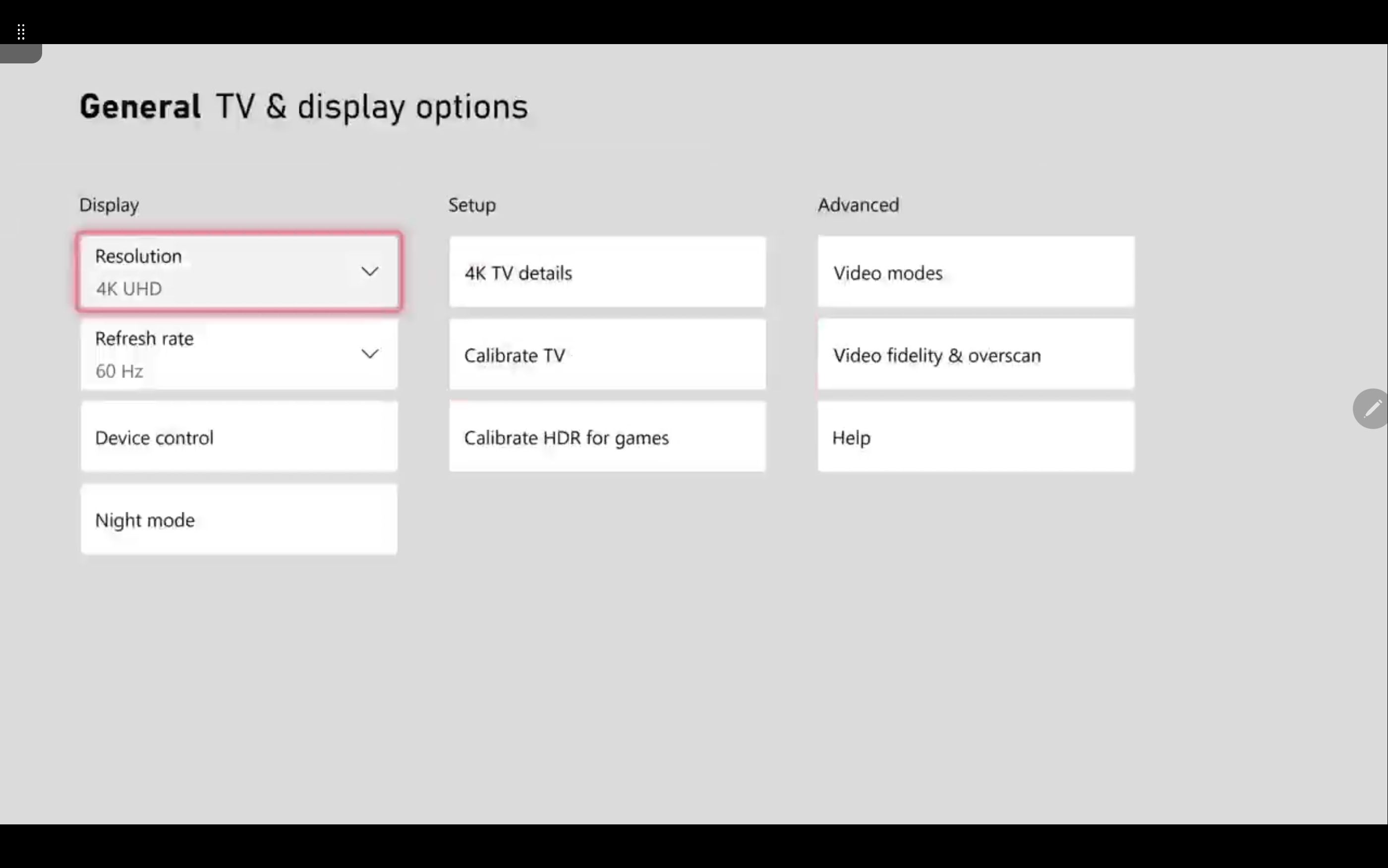Enable Device control option
1388x868 pixels.
pos(239,437)
